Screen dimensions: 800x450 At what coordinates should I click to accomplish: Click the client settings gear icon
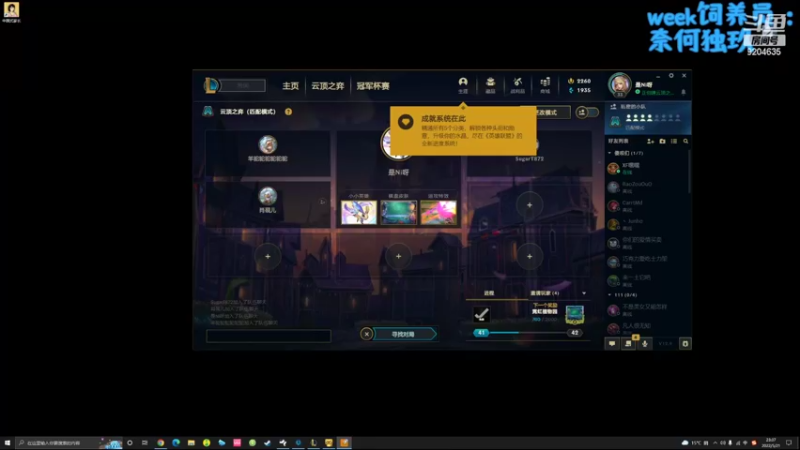[x=671, y=76]
